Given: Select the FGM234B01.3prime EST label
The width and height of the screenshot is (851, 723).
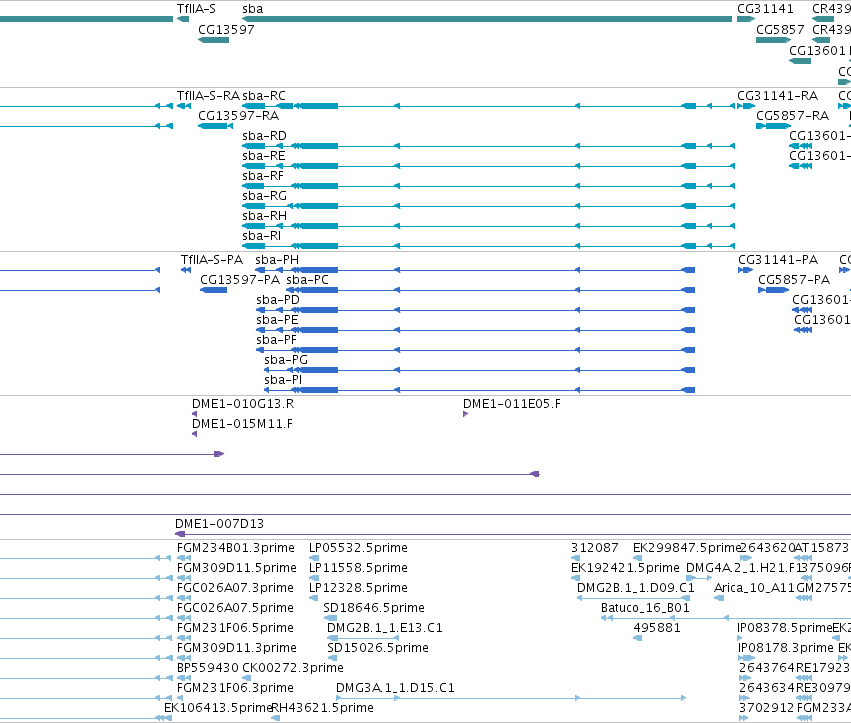Looking at the screenshot, I should point(236,548).
